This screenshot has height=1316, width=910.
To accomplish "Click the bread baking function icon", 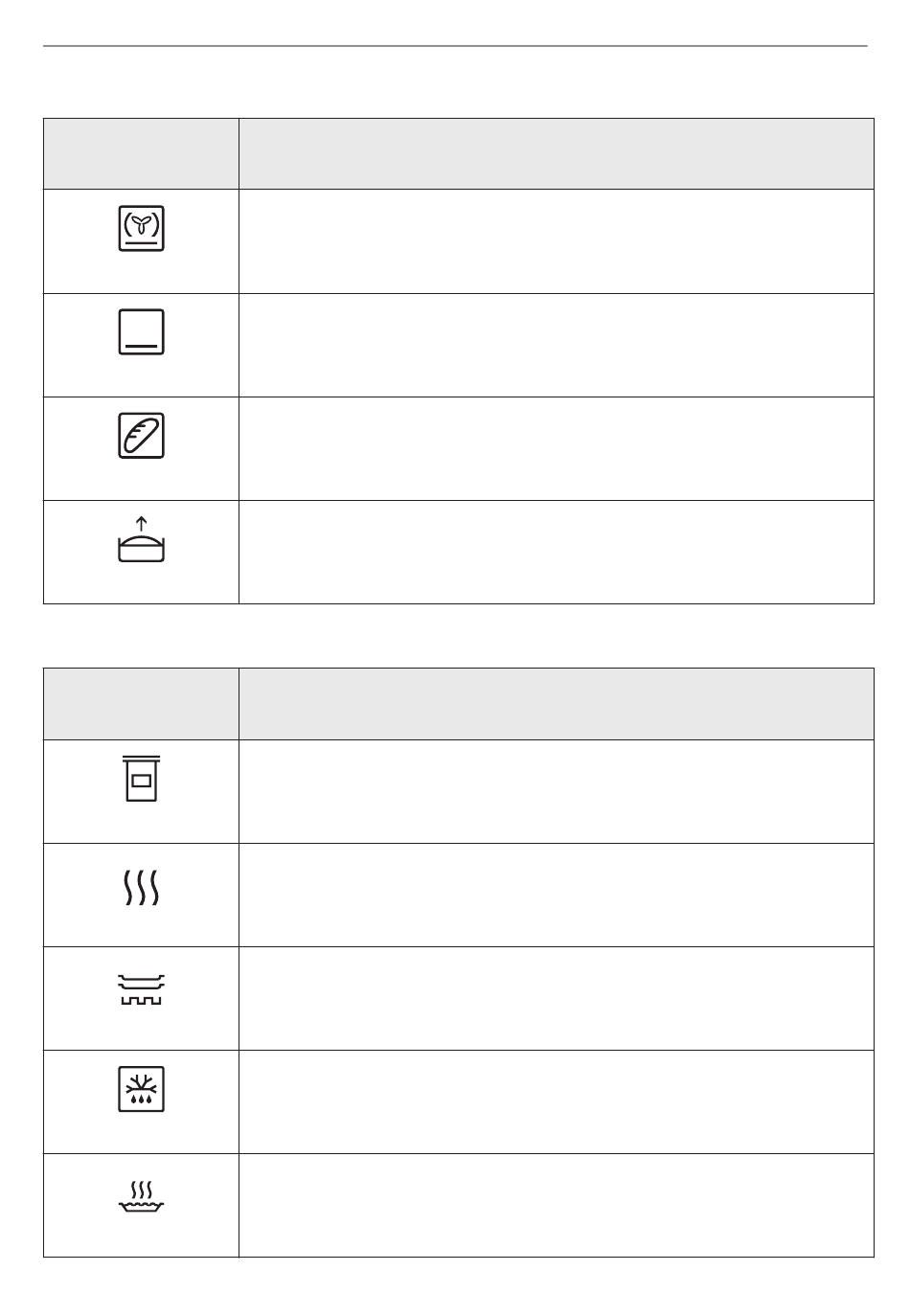I will tap(142, 435).
